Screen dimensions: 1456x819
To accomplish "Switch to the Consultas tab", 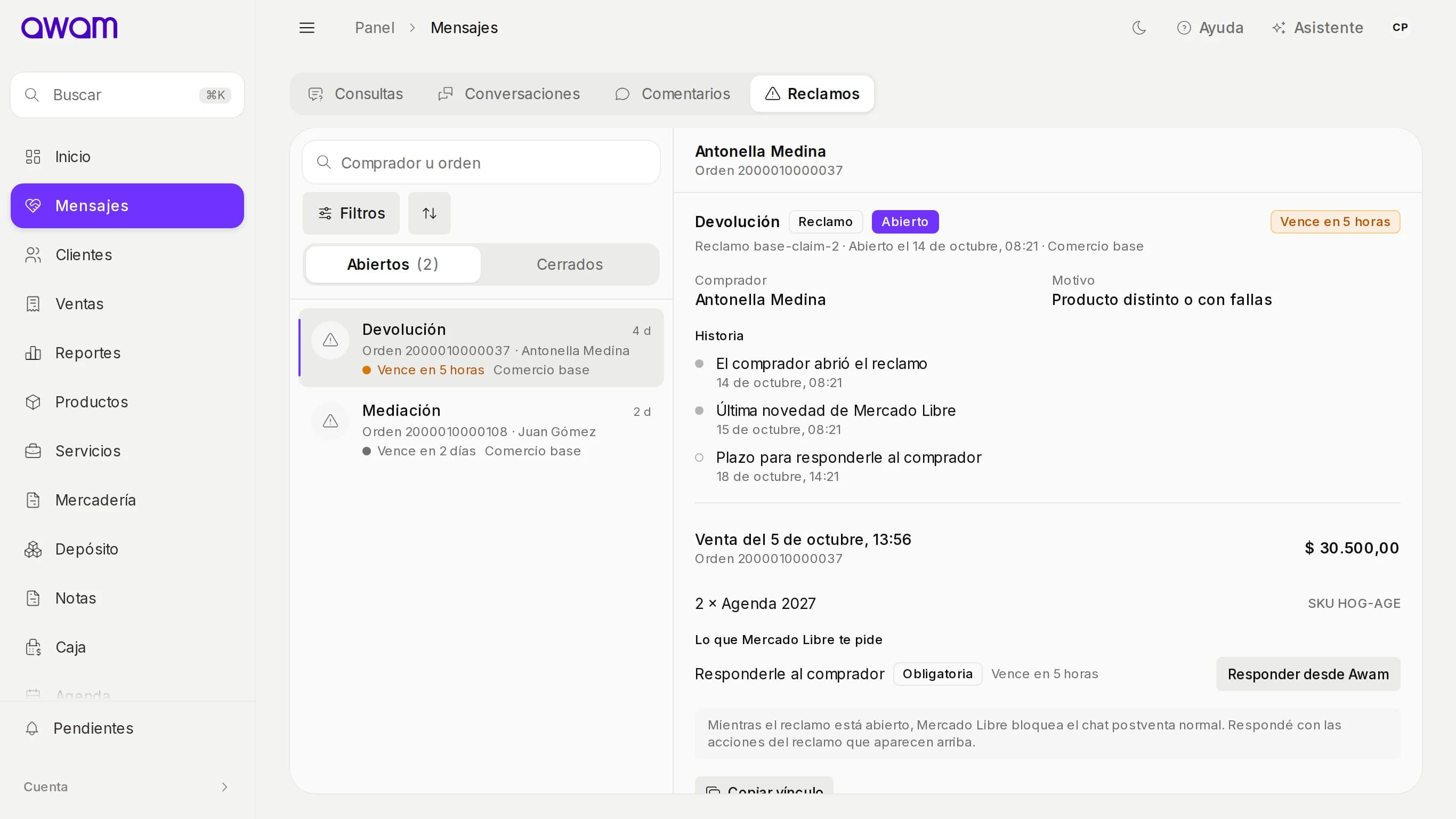I will [355, 94].
